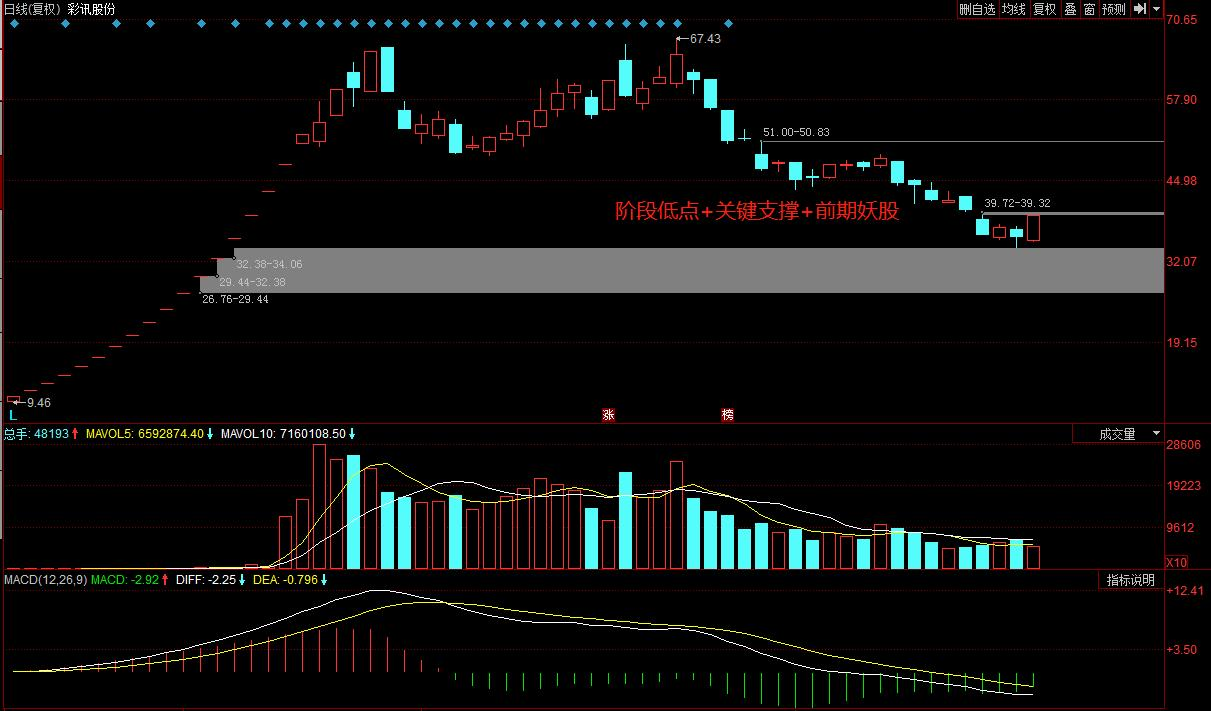Click the red 张 marker icon
1211x711 pixels.
click(x=607, y=414)
